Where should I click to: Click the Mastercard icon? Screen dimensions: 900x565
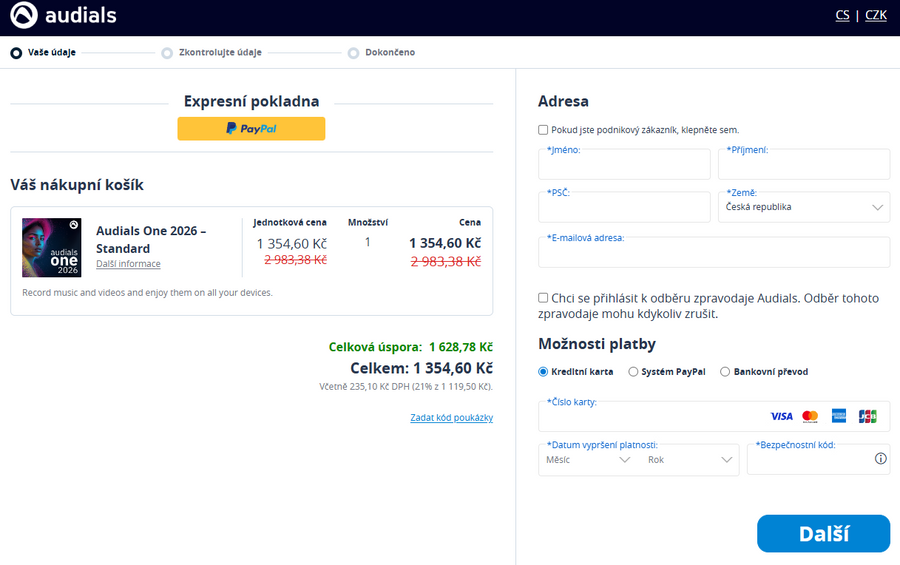click(x=810, y=416)
